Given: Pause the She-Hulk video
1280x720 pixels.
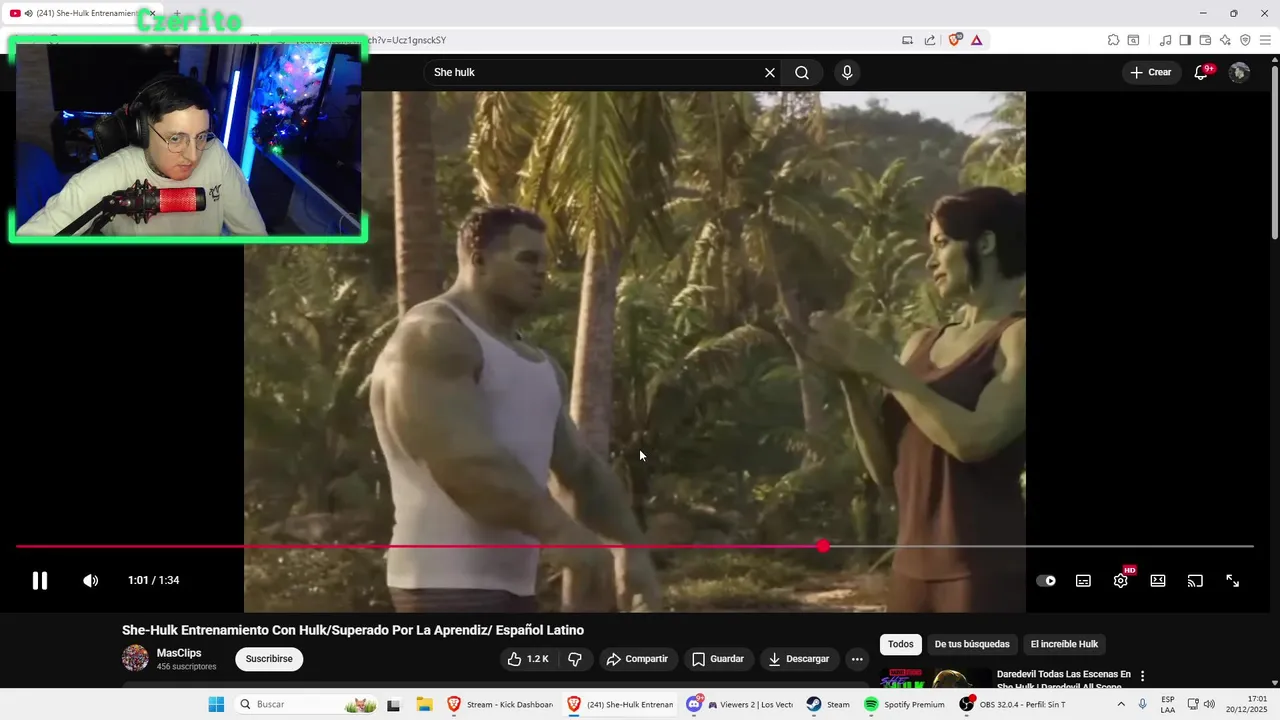Looking at the screenshot, I should coord(40,580).
